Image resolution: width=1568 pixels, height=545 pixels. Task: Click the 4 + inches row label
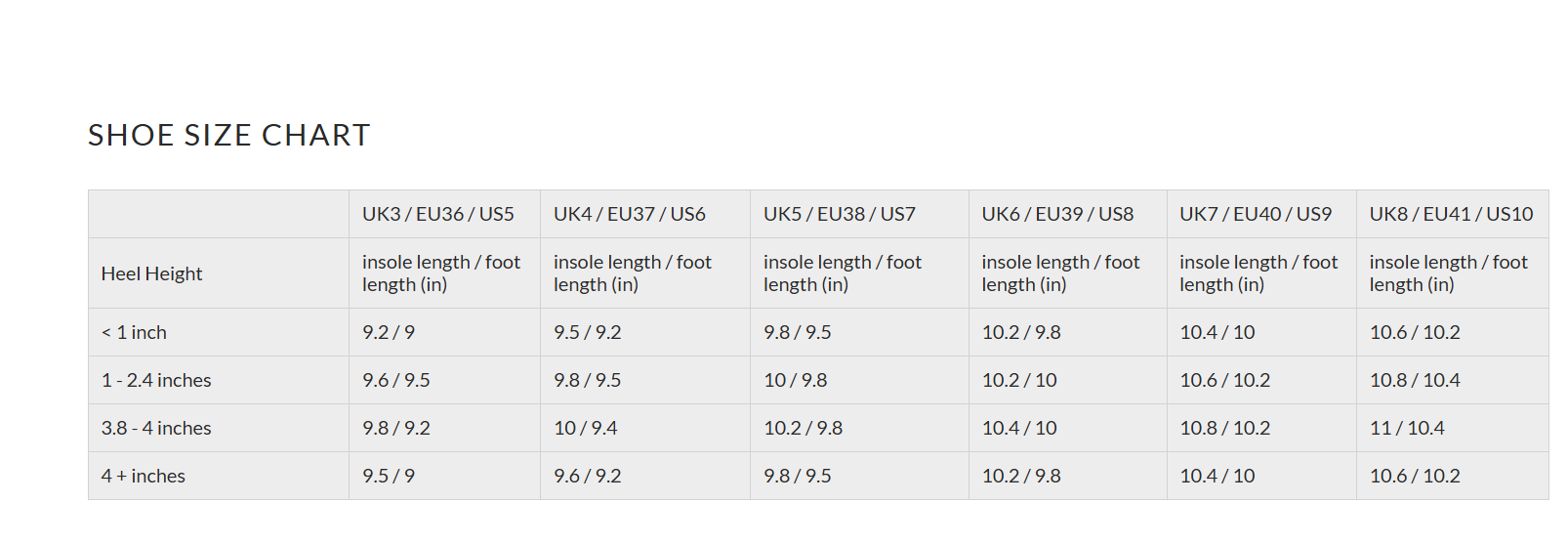pos(144,476)
